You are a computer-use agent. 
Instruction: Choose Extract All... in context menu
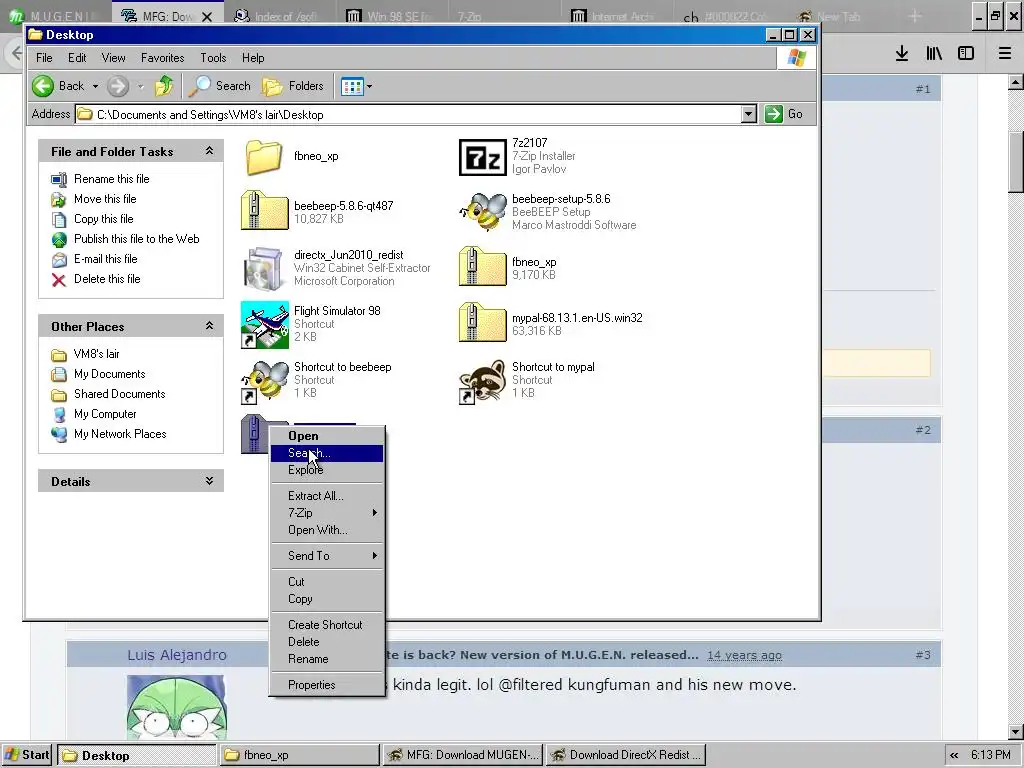(x=327, y=496)
